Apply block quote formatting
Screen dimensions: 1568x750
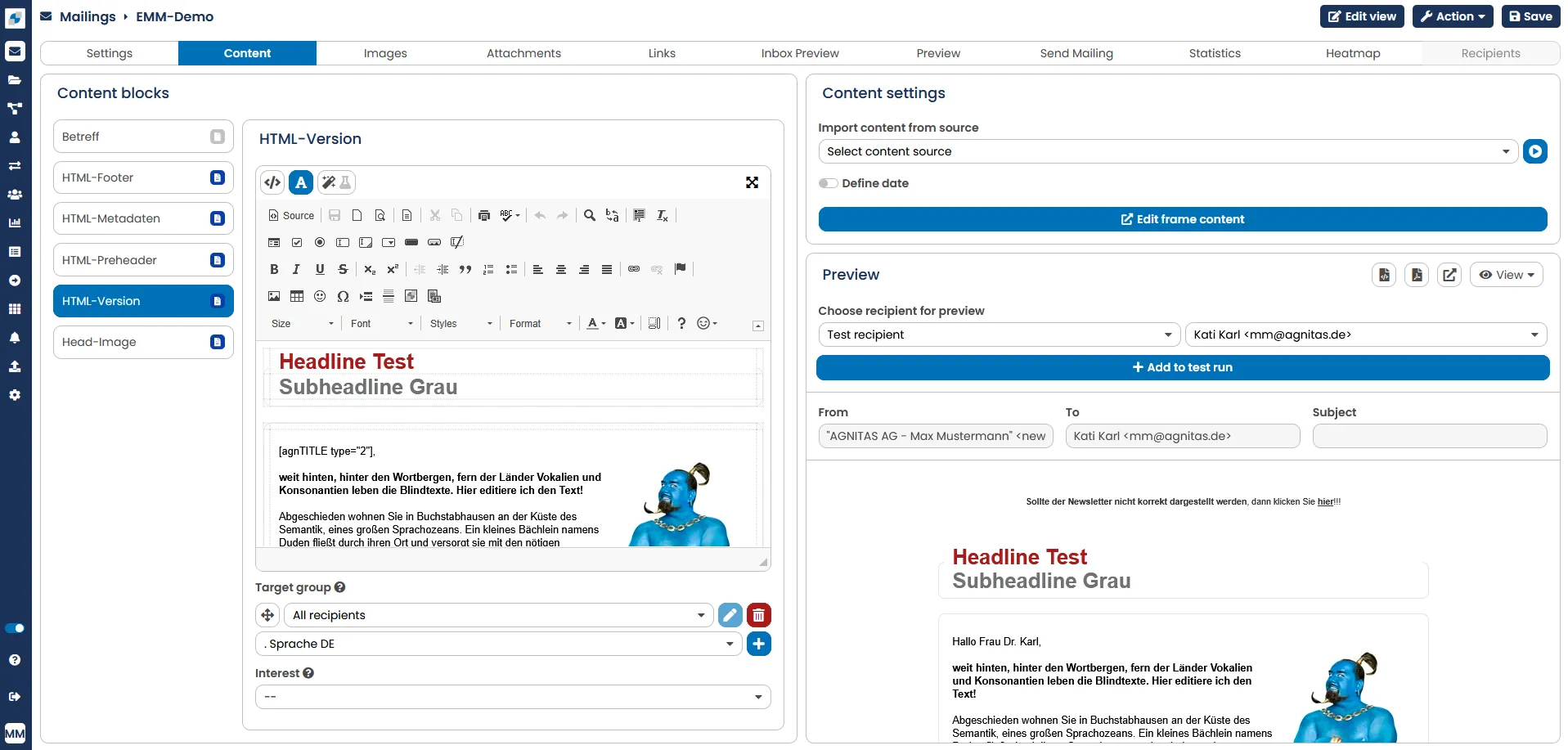click(x=465, y=269)
